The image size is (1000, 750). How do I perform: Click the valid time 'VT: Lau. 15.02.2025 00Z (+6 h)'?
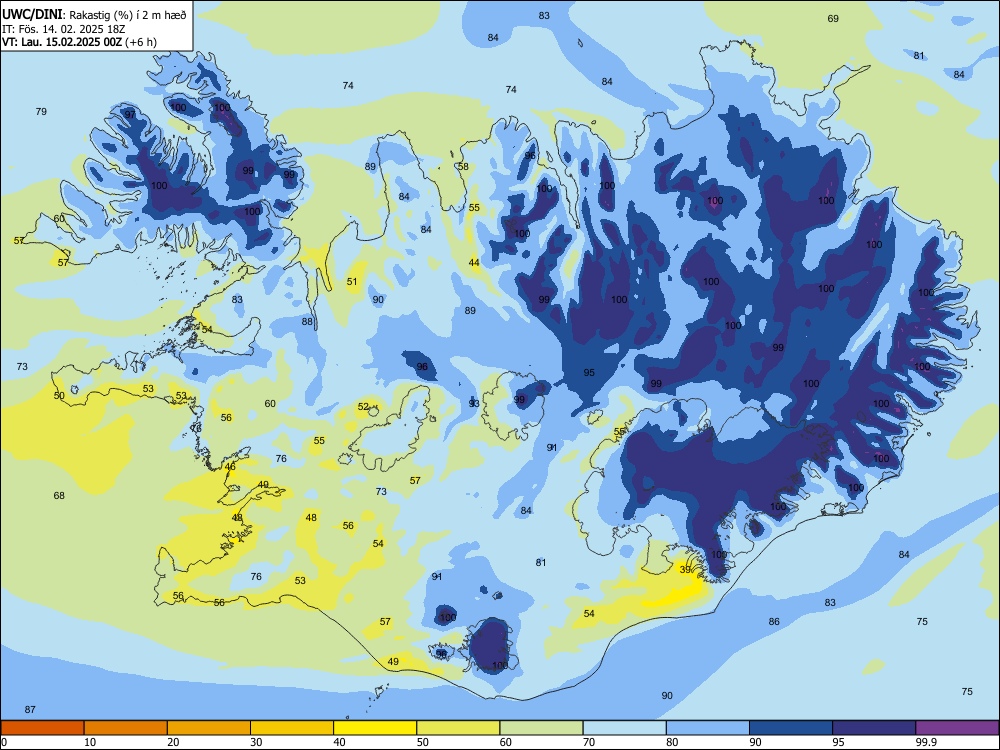pyautogui.click(x=79, y=42)
